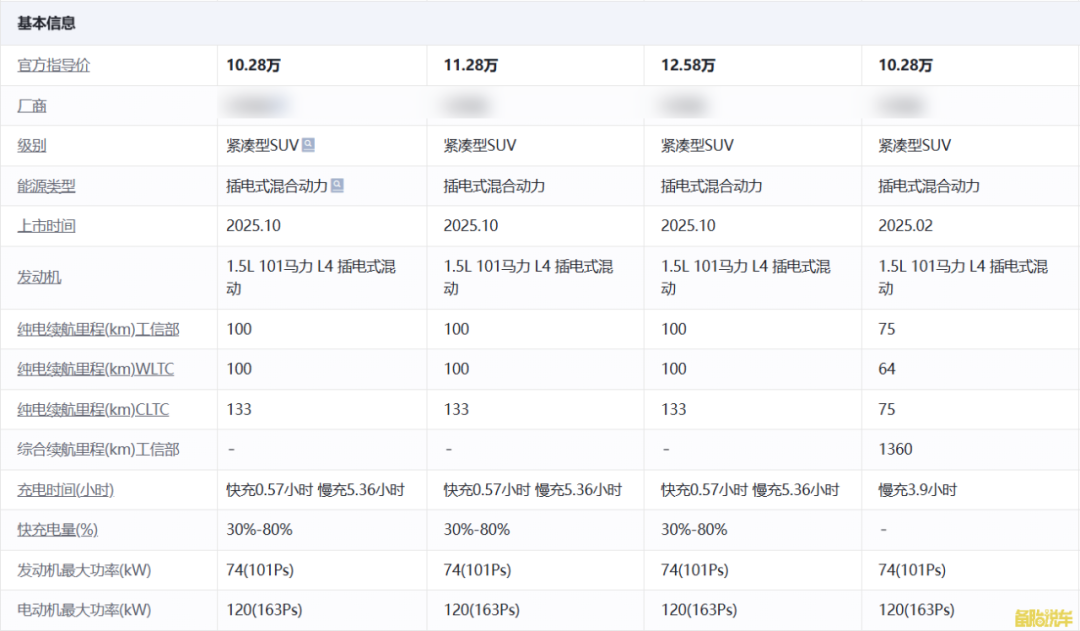This screenshot has height=631, width=1080.
Task: Click the 发动机最大功率(kW) label
Action: pyautogui.click(x=84, y=570)
